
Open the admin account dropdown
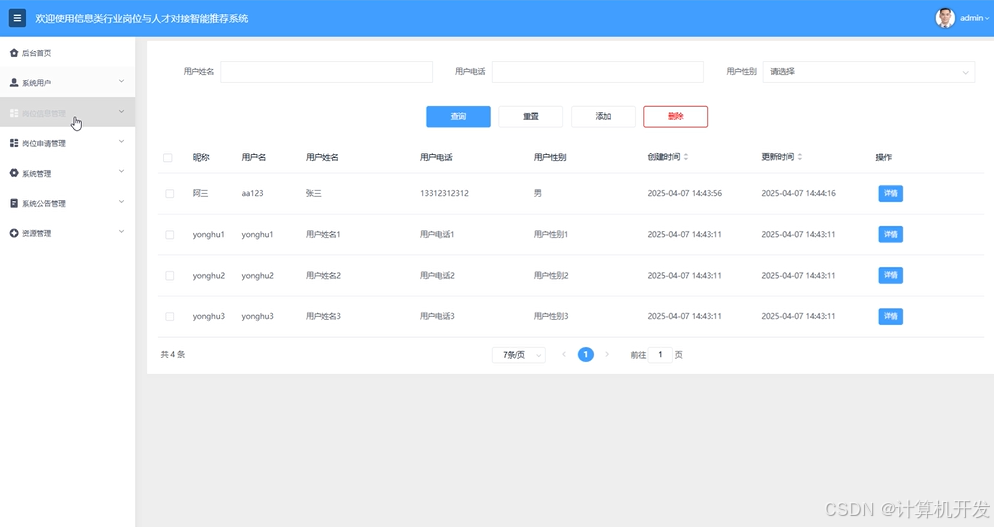pos(974,18)
